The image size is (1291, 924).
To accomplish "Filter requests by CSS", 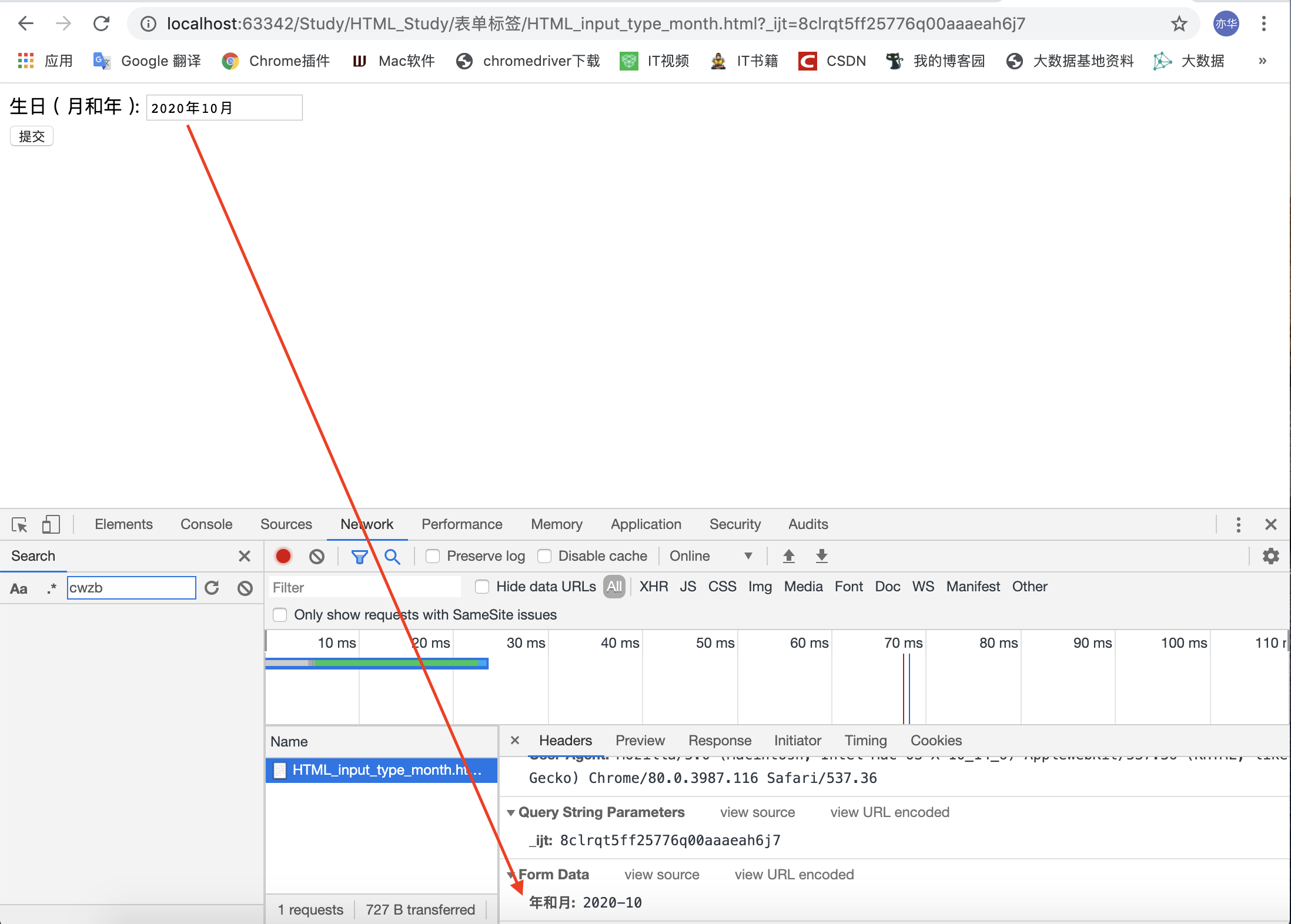I will coord(722,587).
